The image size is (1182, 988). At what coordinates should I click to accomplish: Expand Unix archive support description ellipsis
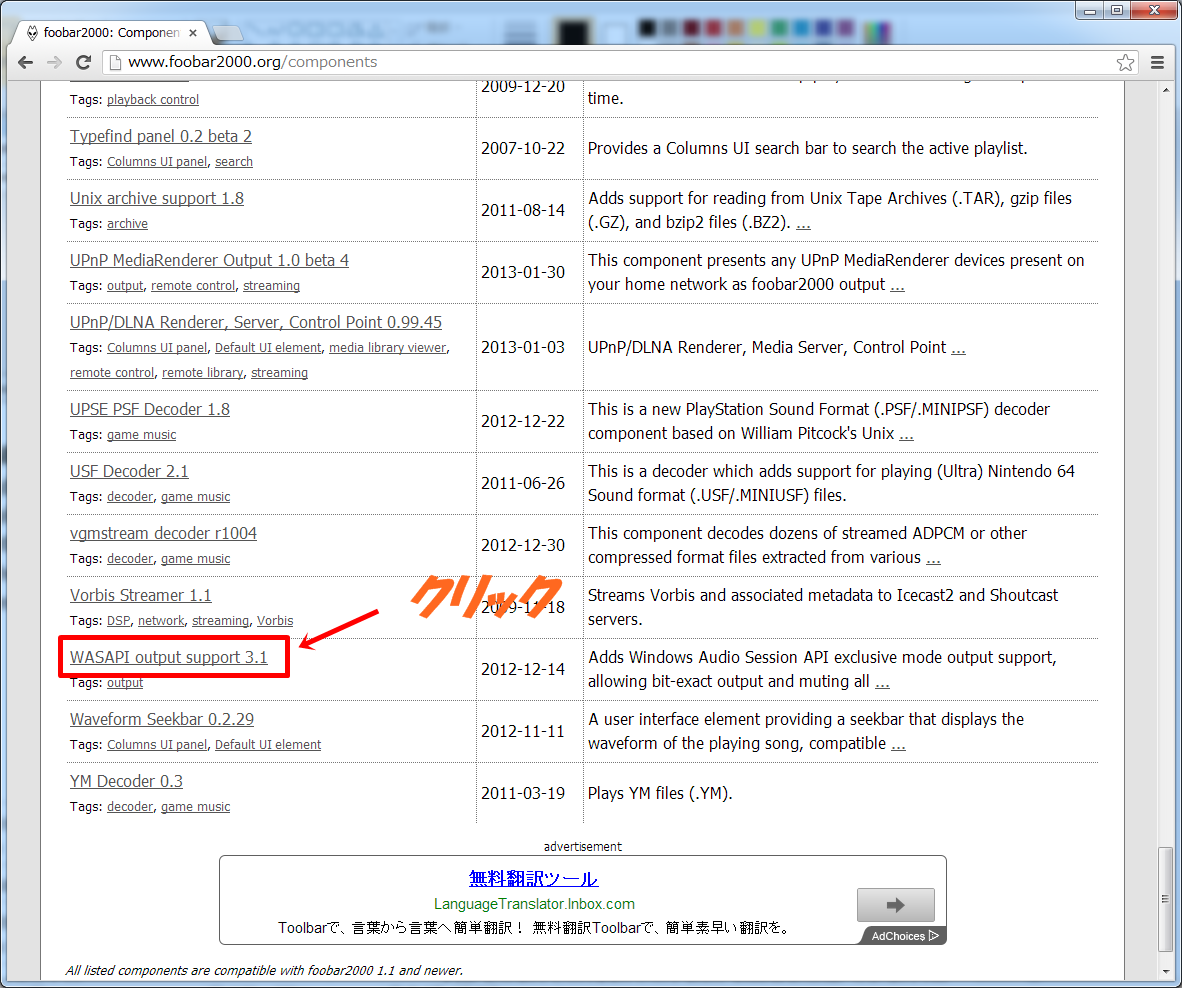coord(804,224)
